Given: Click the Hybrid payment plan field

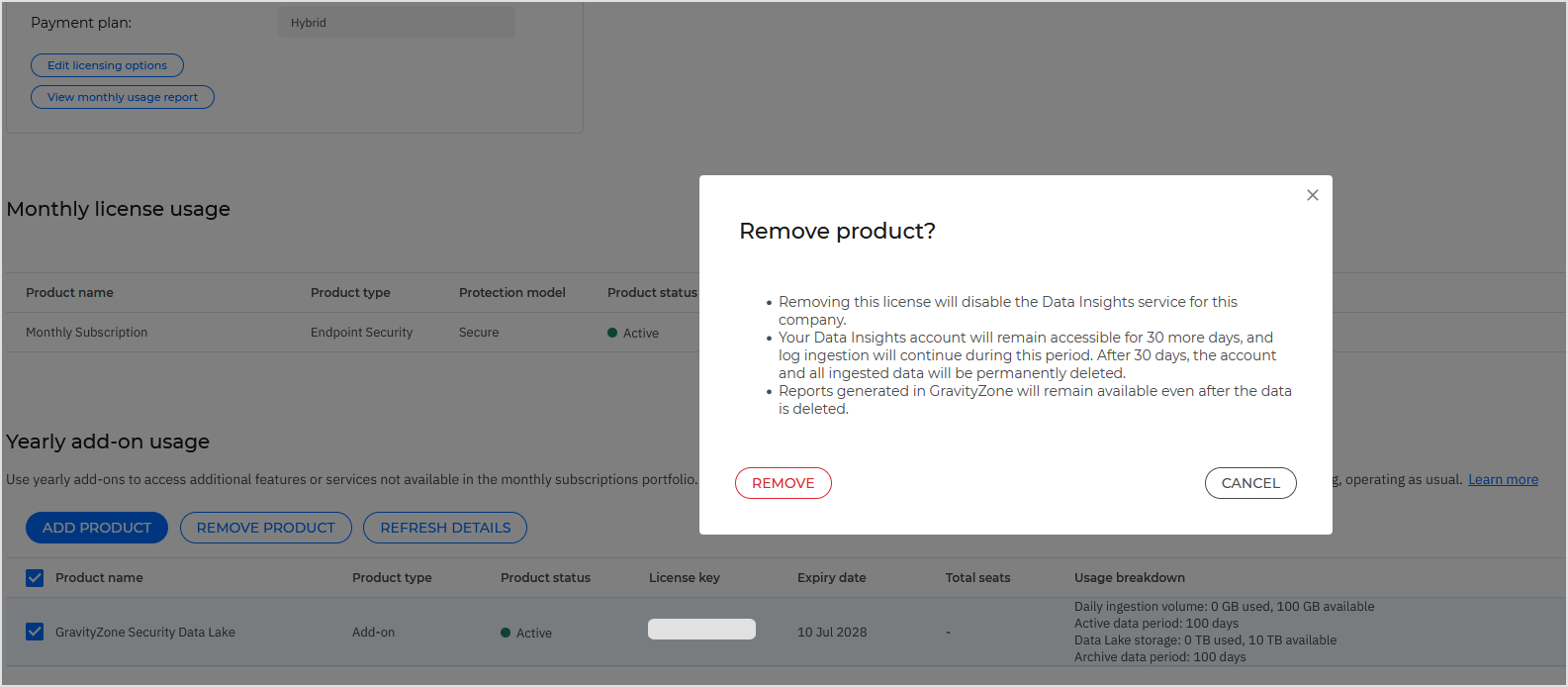Looking at the screenshot, I should pos(397,23).
